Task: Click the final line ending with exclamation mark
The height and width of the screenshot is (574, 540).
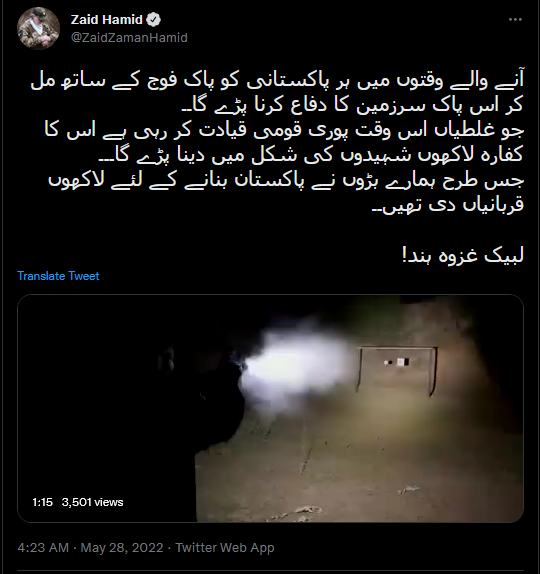Action: [463, 255]
